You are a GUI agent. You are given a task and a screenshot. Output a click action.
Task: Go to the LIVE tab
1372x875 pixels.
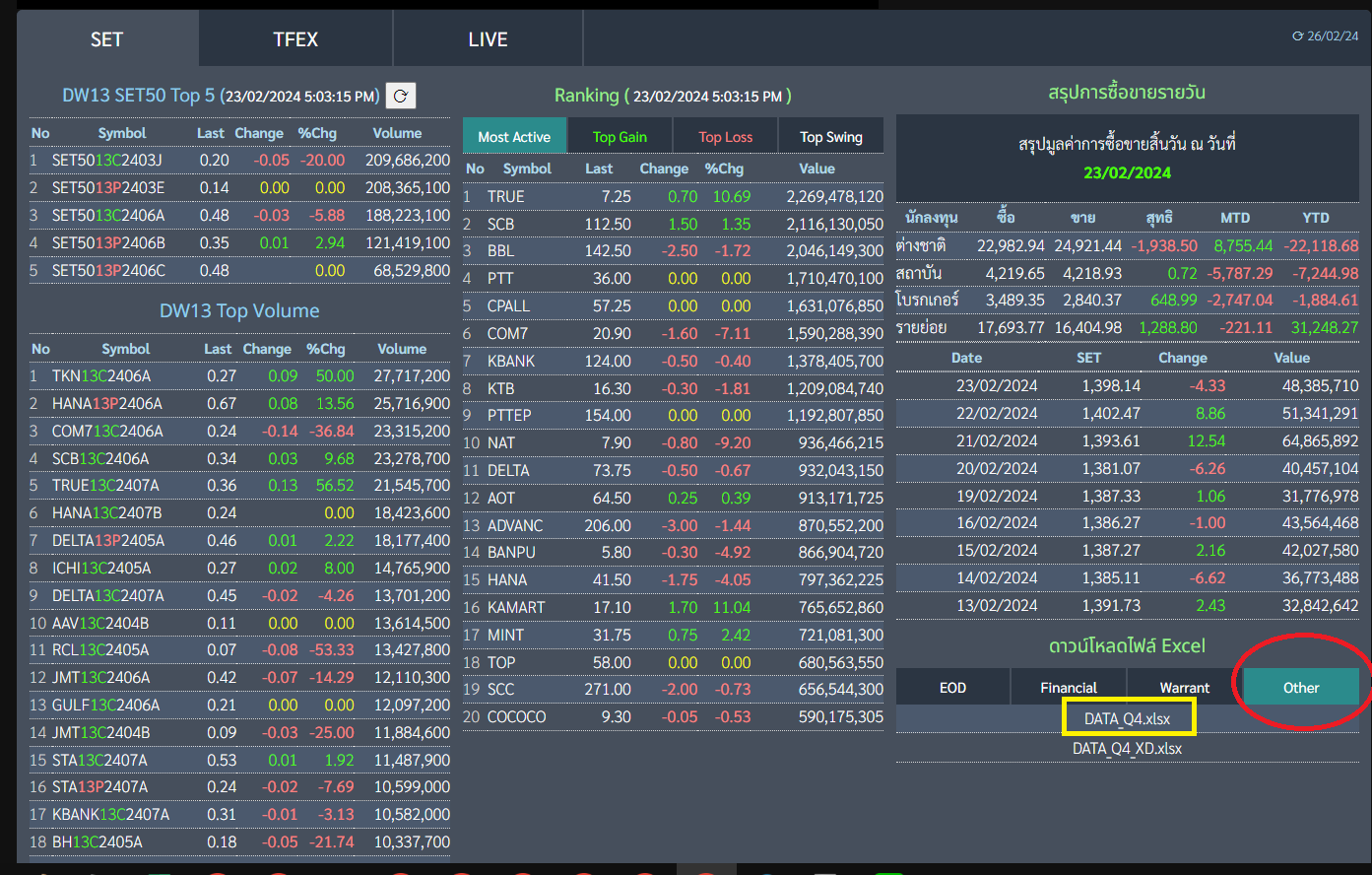488,39
